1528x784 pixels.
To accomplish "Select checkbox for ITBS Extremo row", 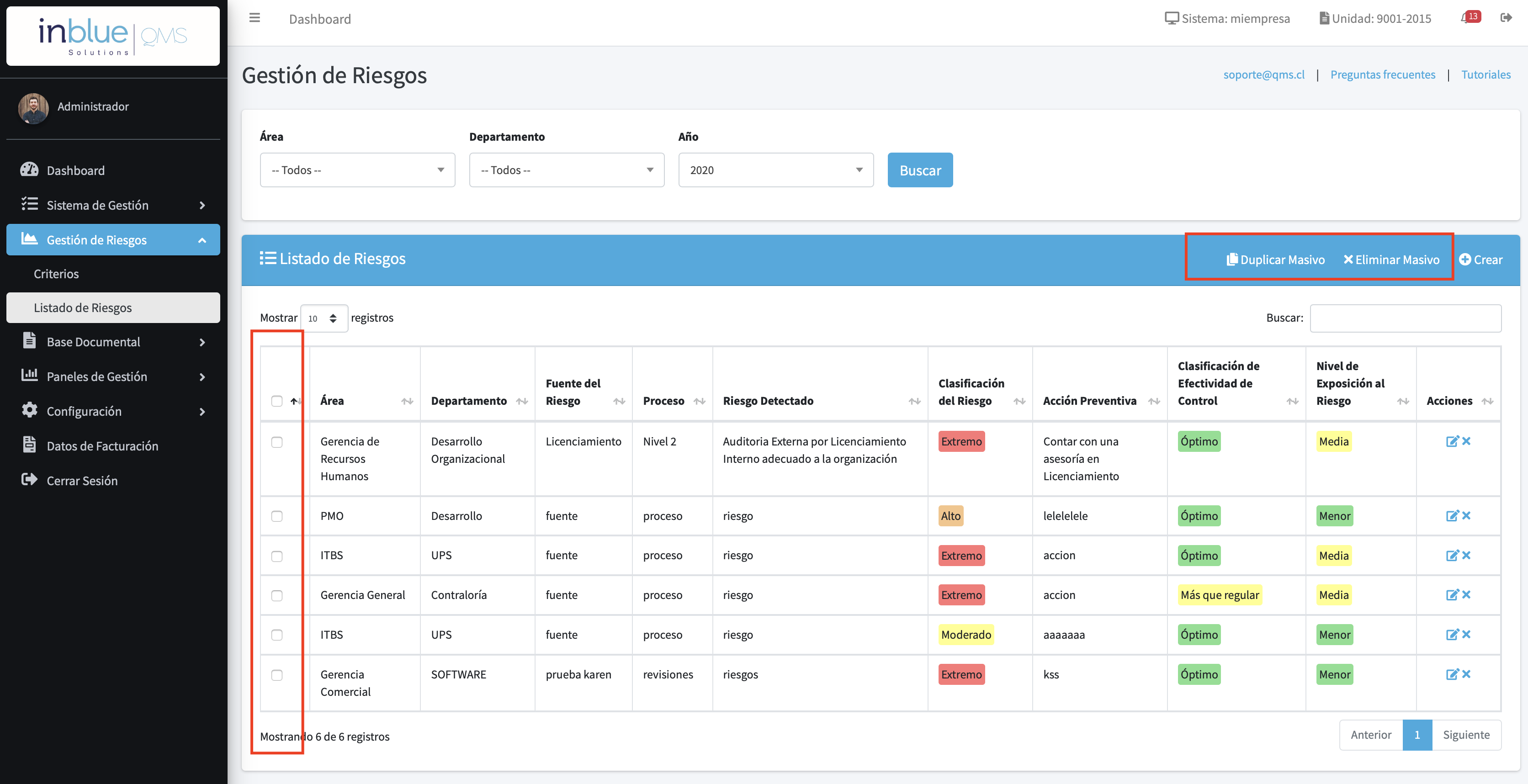I will point(277,556).
